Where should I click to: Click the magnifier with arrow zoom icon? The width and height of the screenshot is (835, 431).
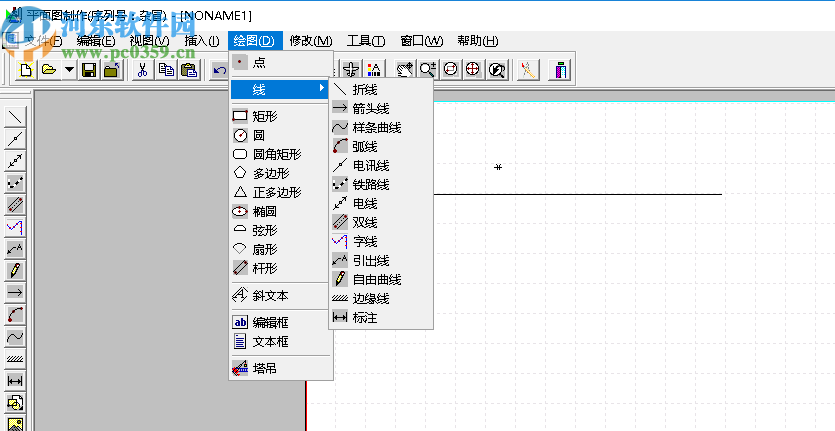pos(497,70)
